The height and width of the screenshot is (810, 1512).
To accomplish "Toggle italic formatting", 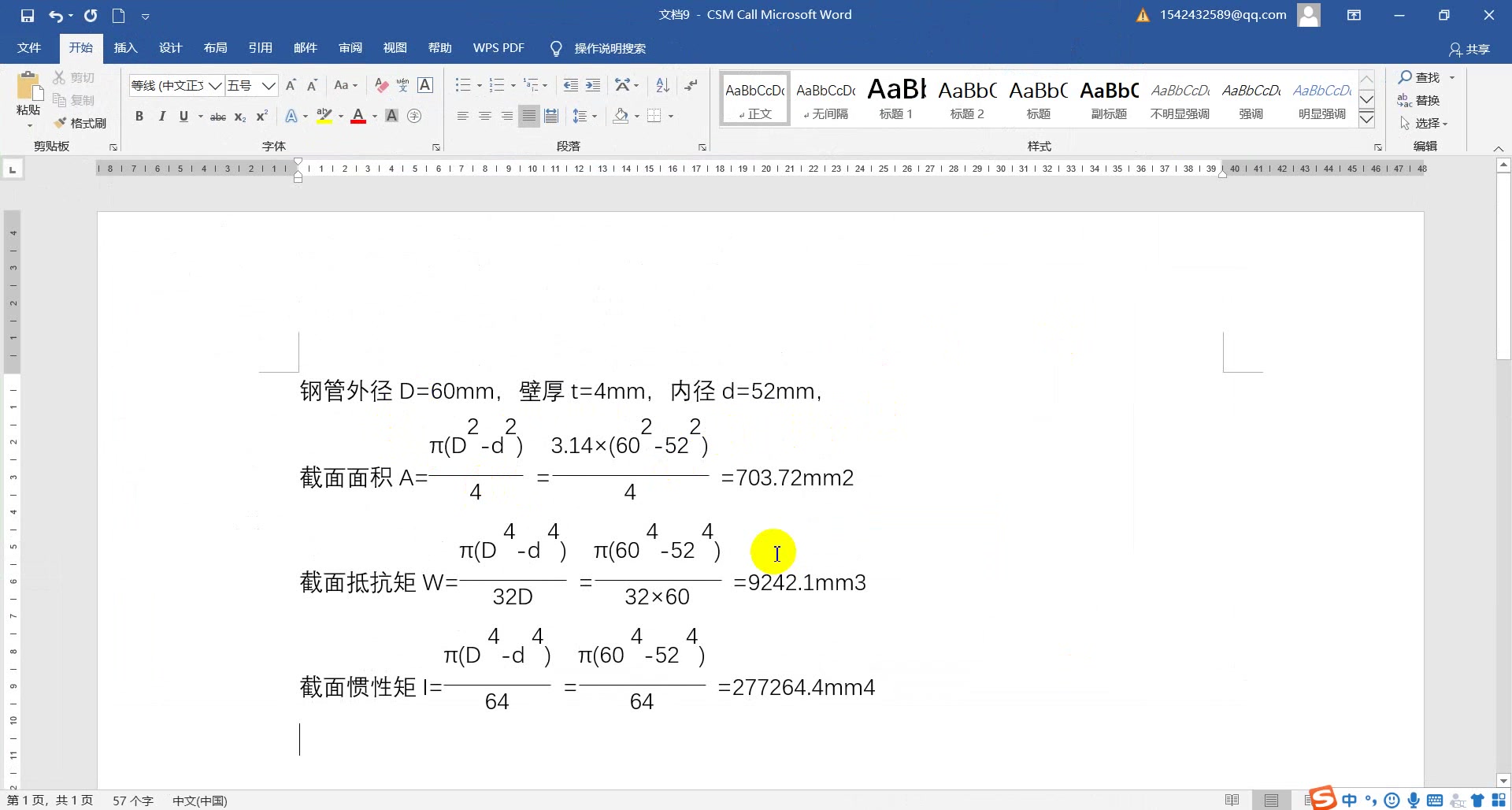I will click(162, 116).
